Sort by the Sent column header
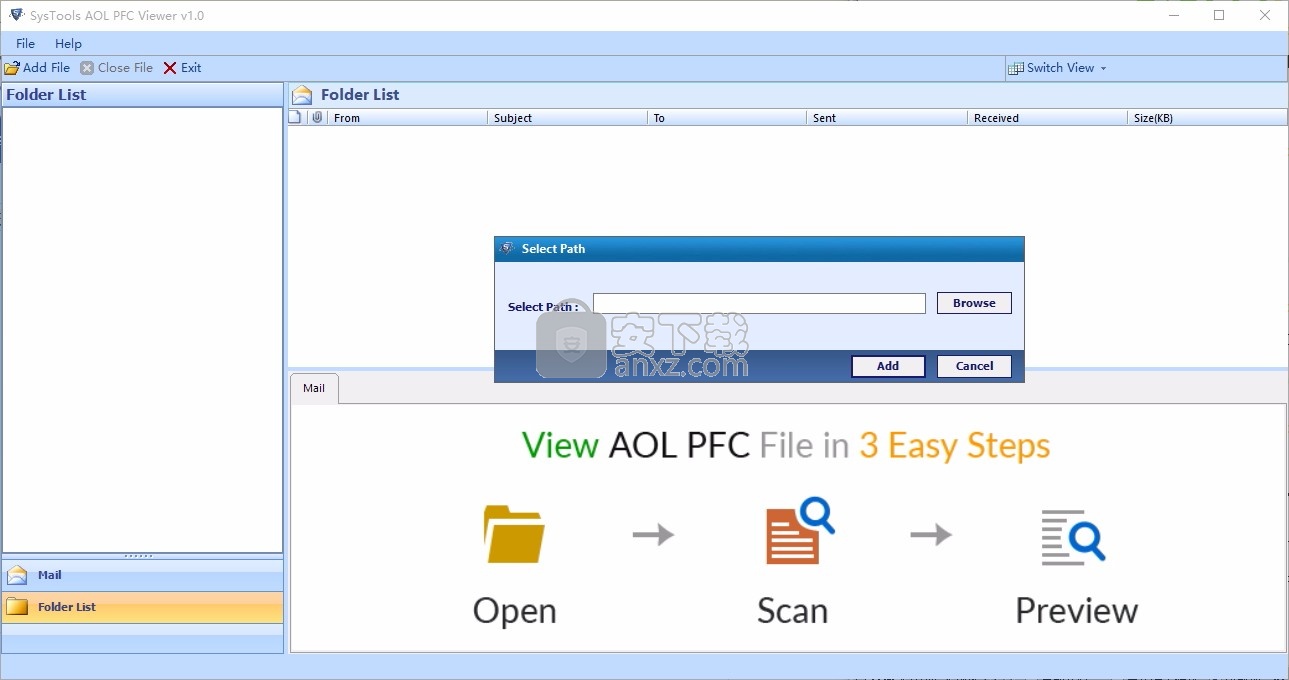The image size is (1289, 680). (x=886, y=118)
